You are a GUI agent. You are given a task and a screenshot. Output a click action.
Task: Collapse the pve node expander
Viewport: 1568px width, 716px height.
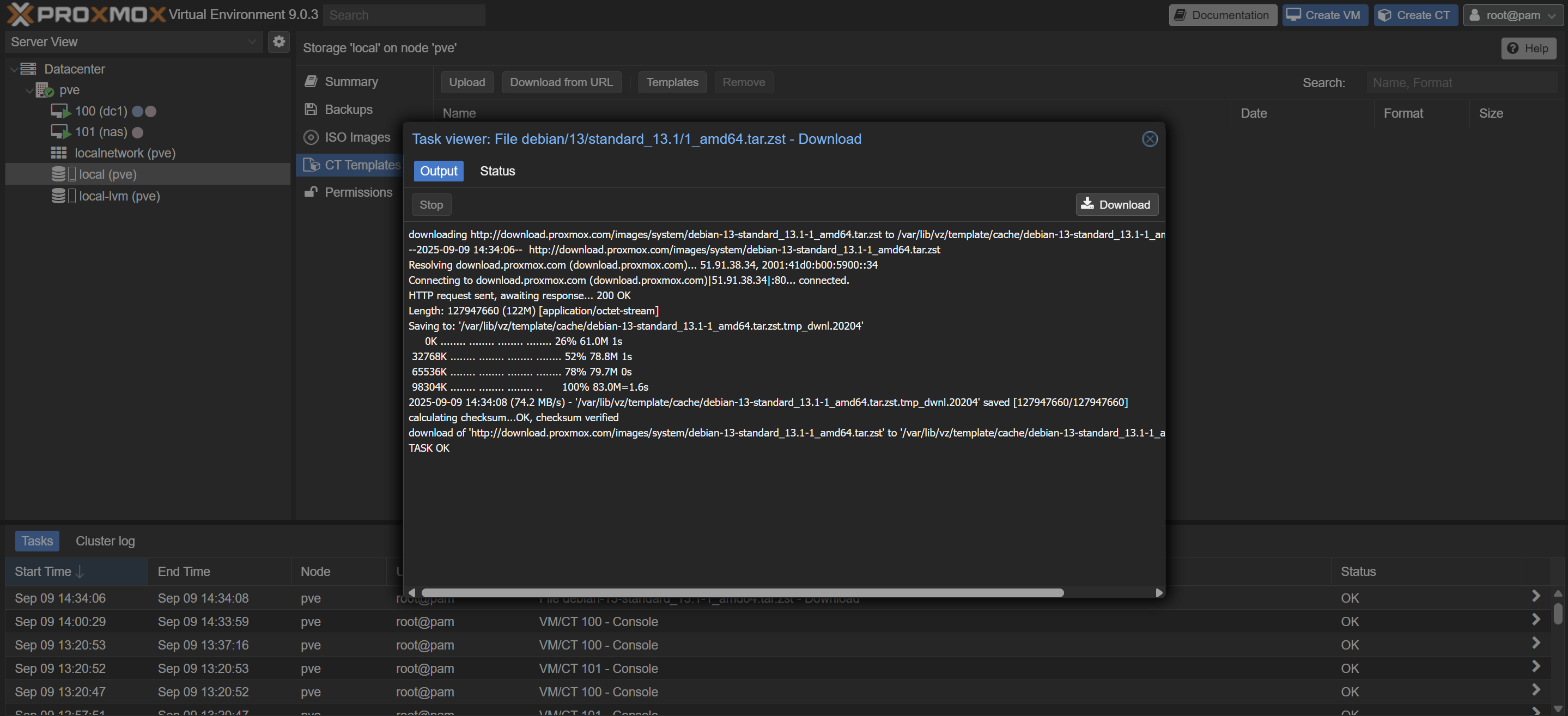pyautogui.click(x=29, y=90)
